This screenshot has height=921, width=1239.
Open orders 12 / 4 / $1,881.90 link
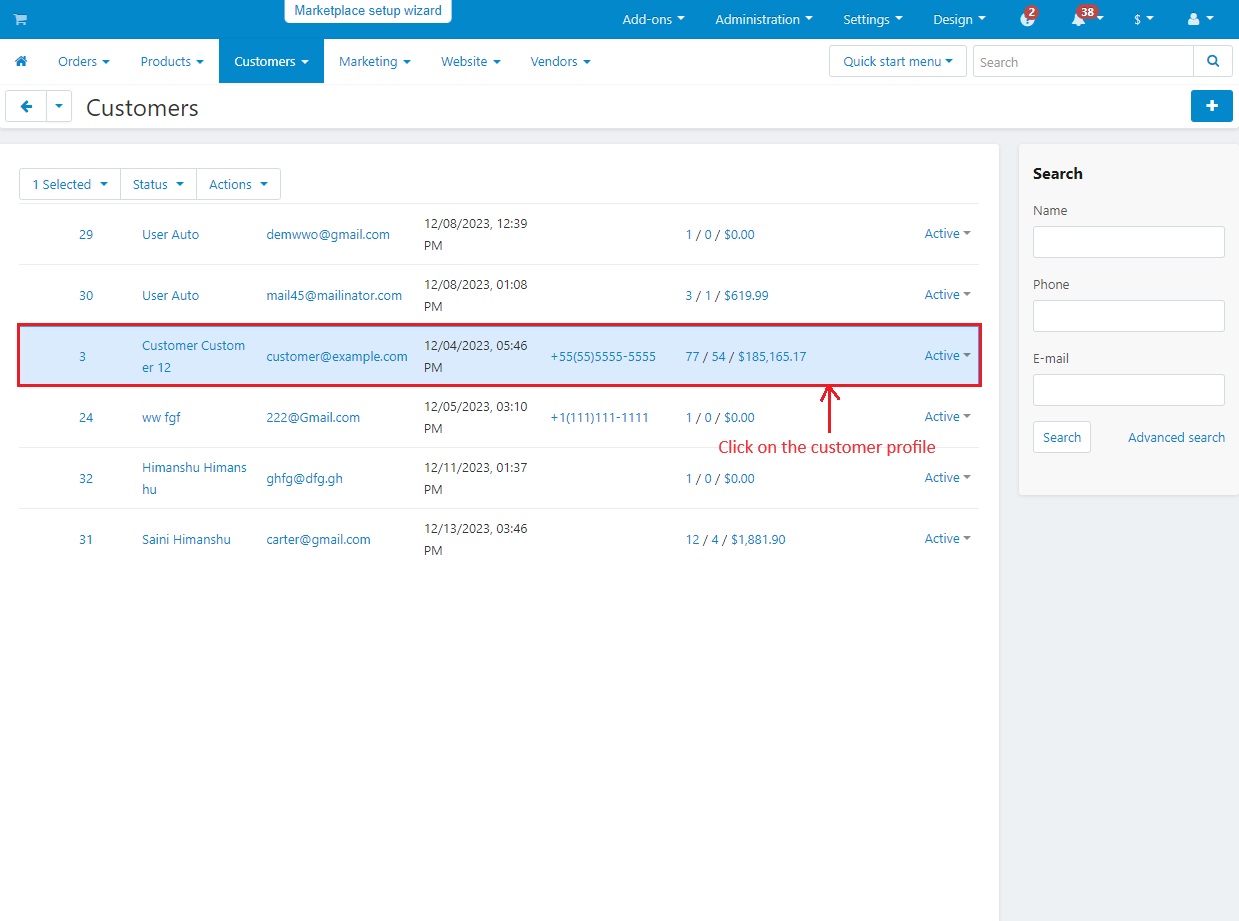(x=735, y=539)
